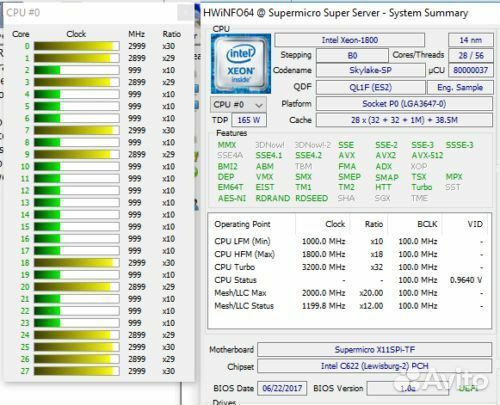Screen dimensions: 500x405
Task: Click the VMX feature label
Action: tap(264, 177)
